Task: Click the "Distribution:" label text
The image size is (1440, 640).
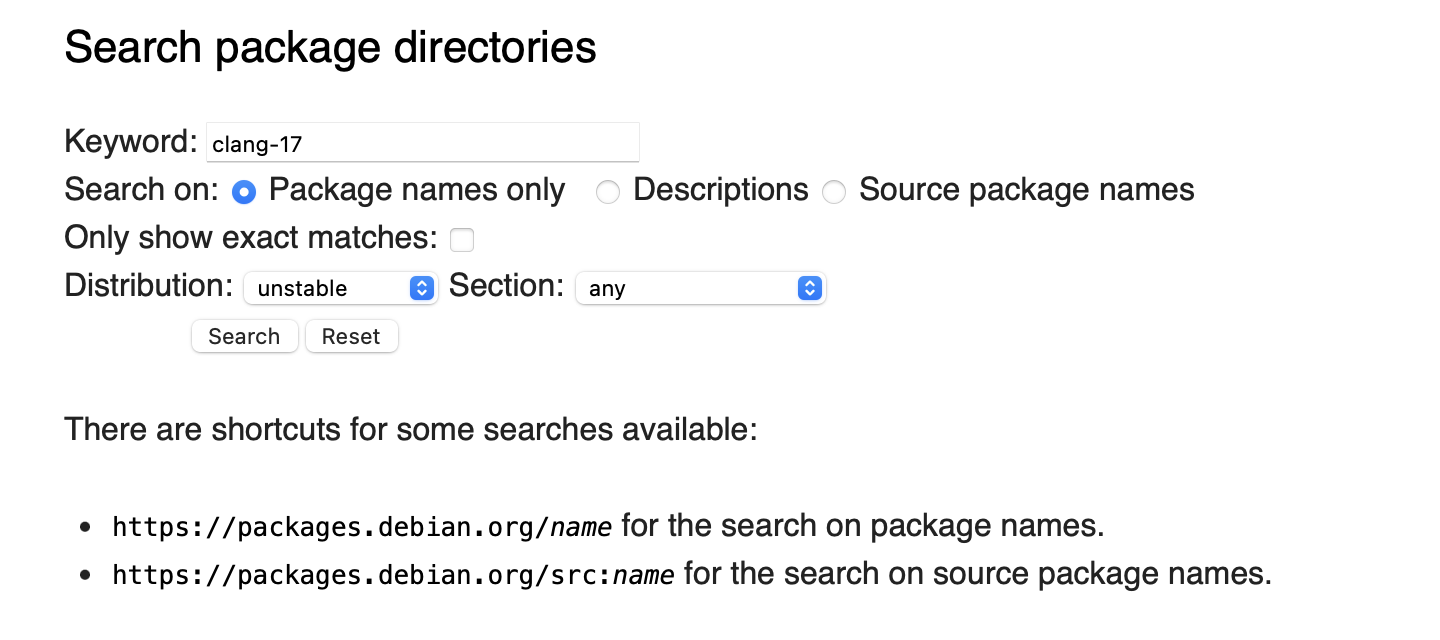Action: (149, 286)
